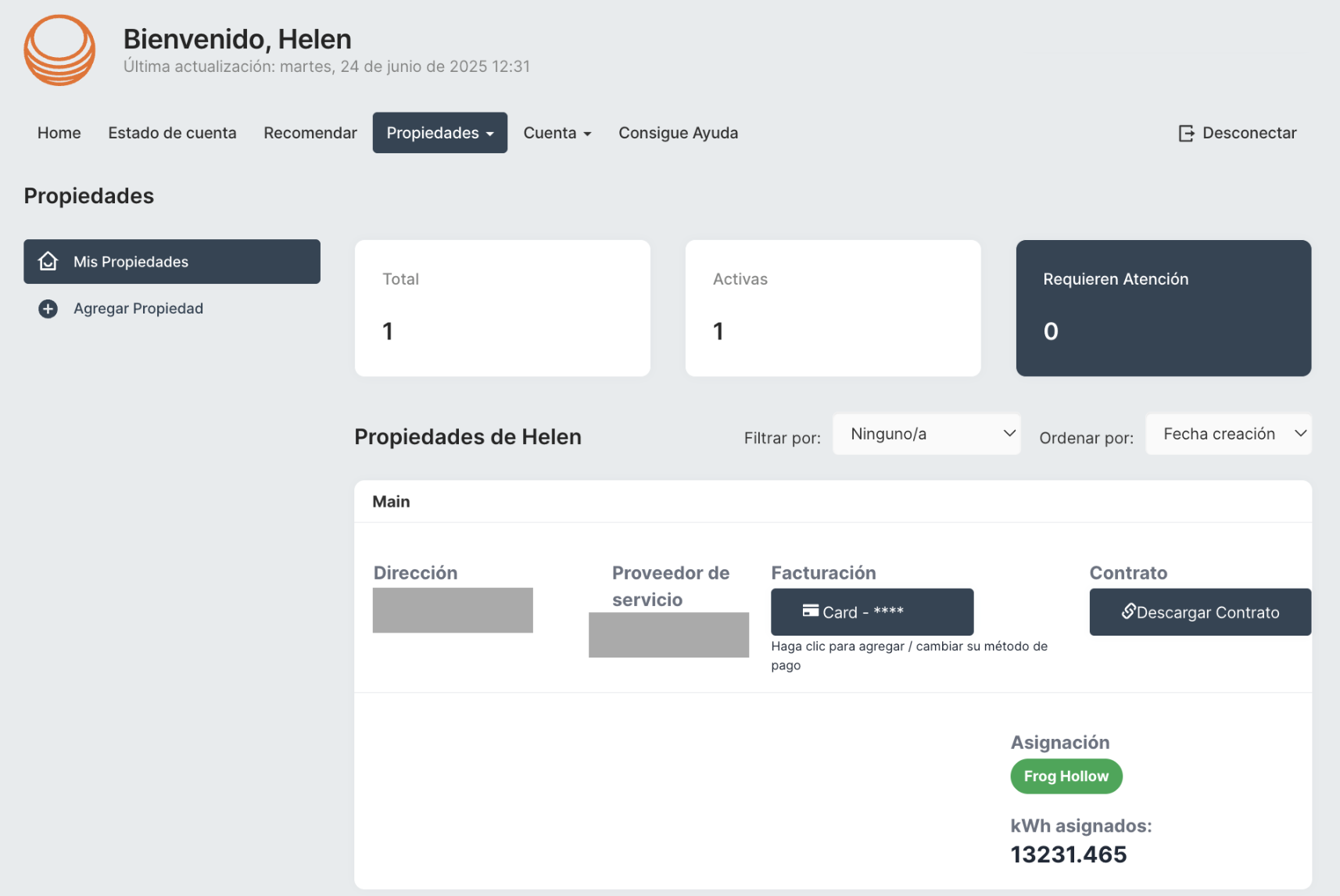Click the Bienvenido, Helen heading
Image resolution: width=1340 pixels, height=896 pixels.
tap(238, 39)
